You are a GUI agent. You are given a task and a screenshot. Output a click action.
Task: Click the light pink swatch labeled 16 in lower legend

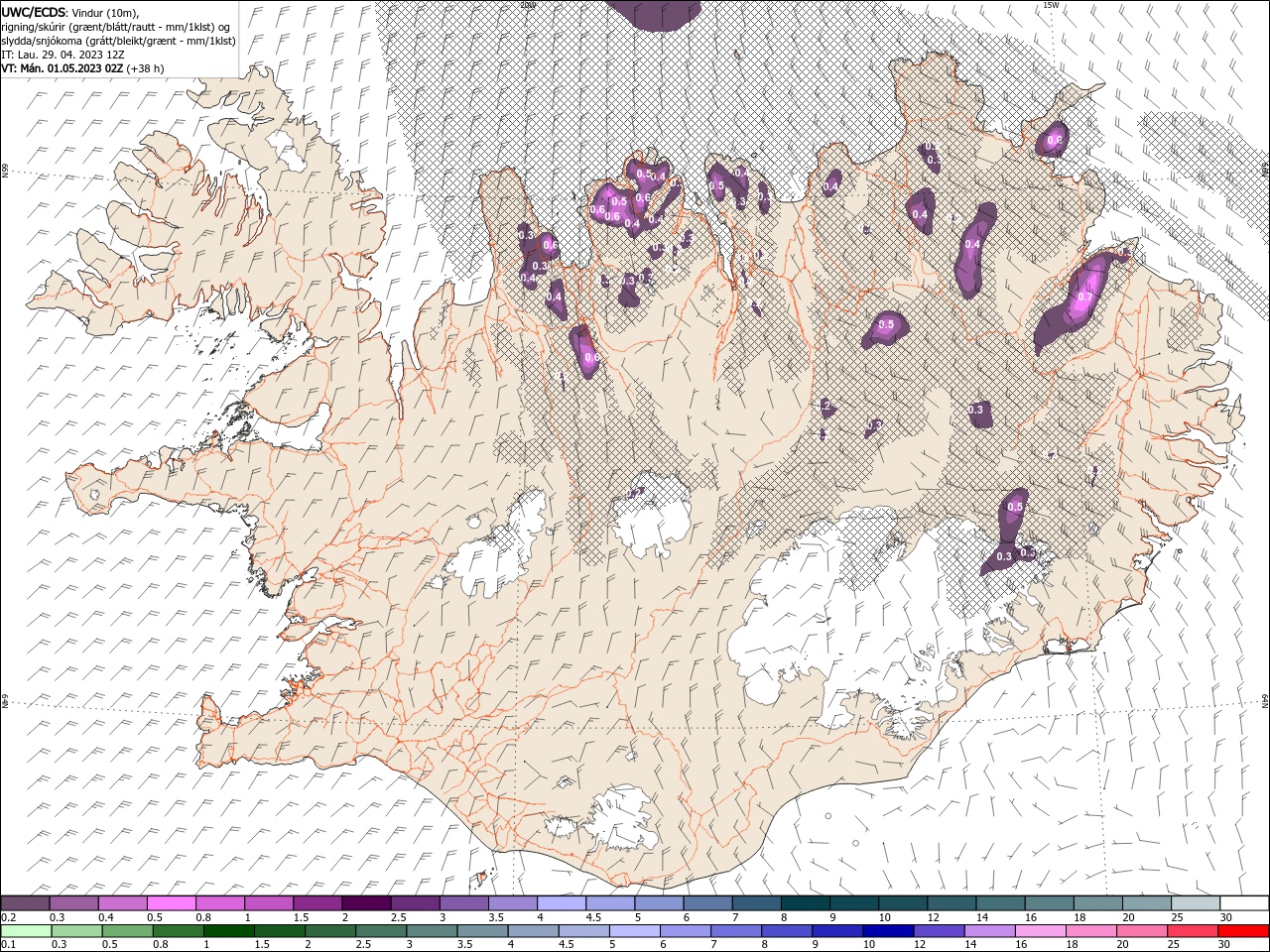[1040, 931]
